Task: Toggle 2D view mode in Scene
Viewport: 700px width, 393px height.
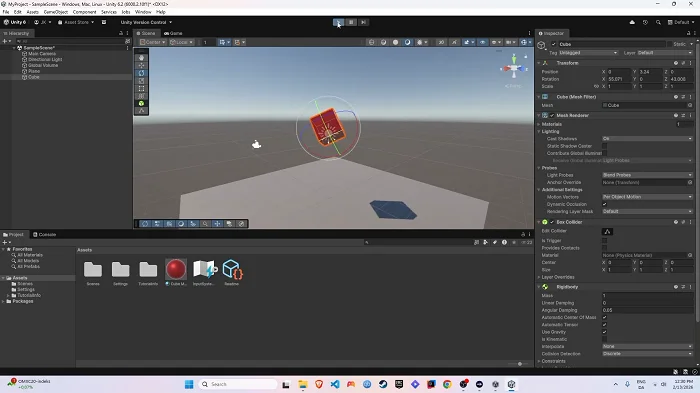Action: click(x=441, y=42)
